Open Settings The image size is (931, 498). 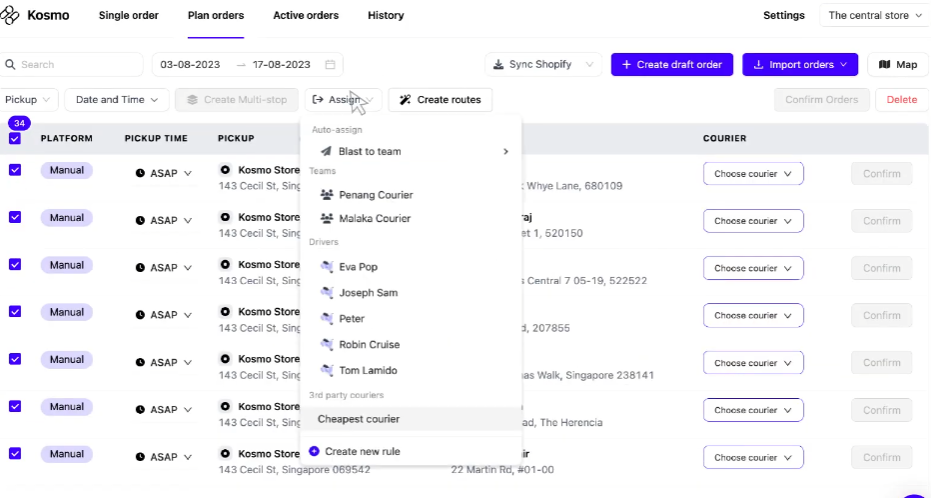tap(784, 15)
